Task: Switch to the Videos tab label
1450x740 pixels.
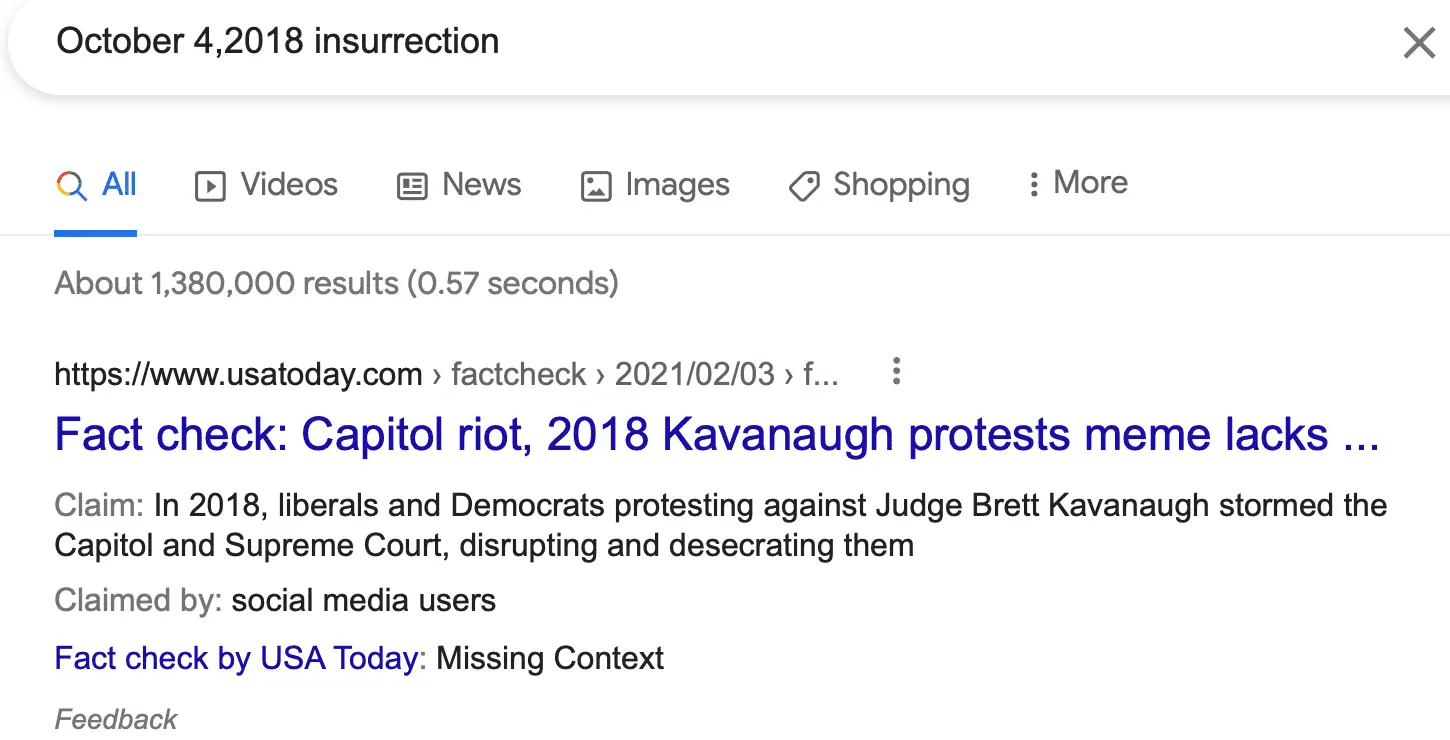Action: pos(289,185)
